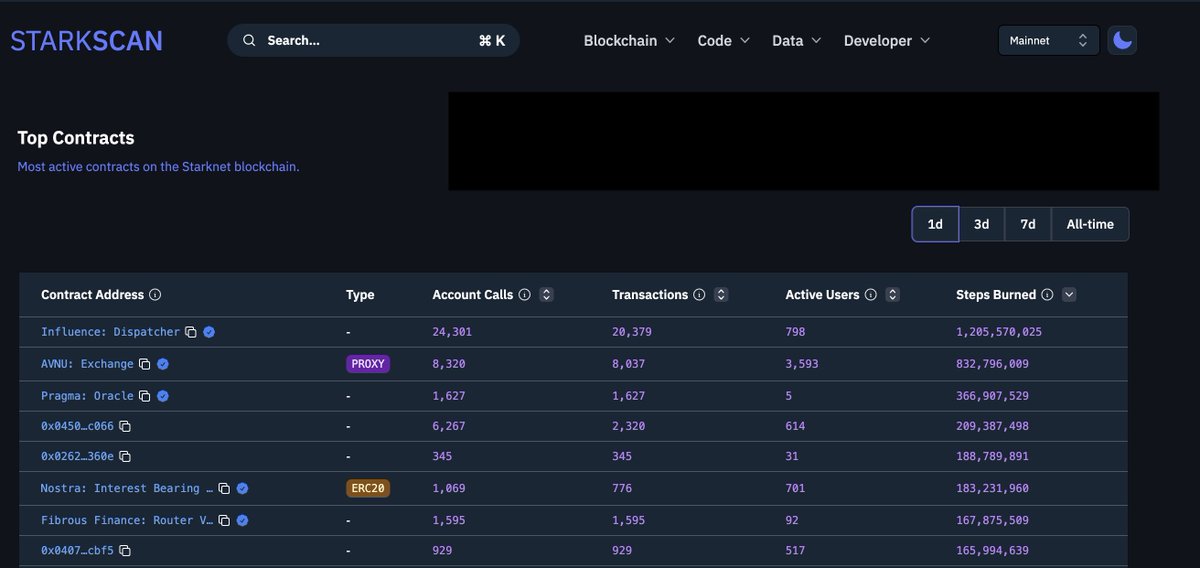Copy address 0x0407…cbf5
This screenshot has width=1200, height=568.
coord(124,550)
